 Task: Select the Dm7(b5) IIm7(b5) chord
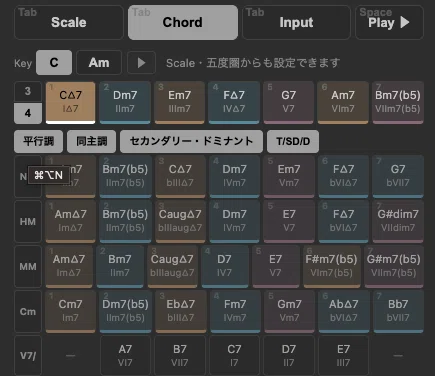[125, 311]
